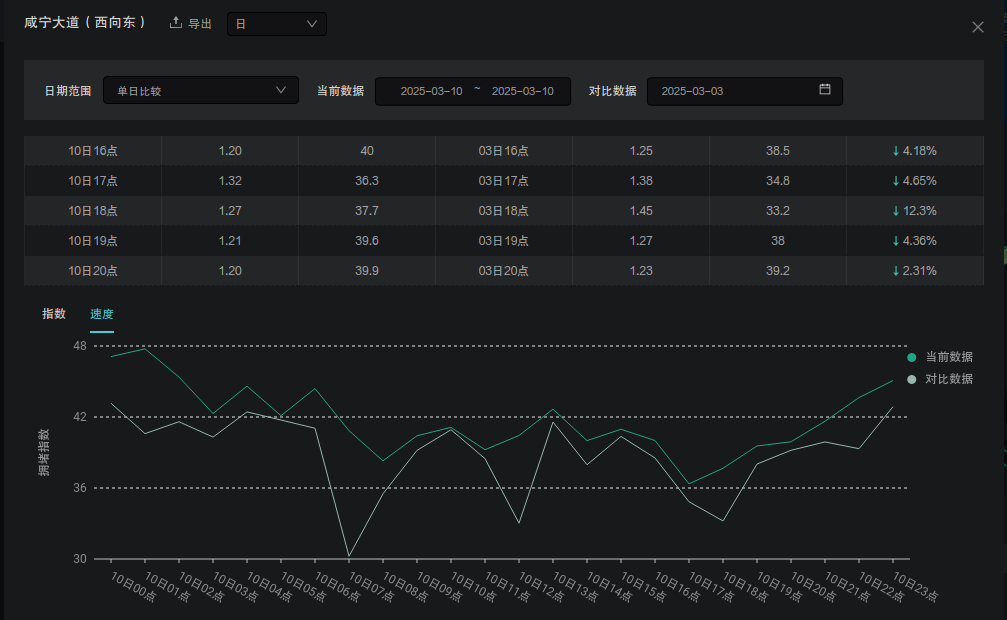Click comparison date 2025-03-03 field
Screen dimensions: 1007x620
click(692, 91)
